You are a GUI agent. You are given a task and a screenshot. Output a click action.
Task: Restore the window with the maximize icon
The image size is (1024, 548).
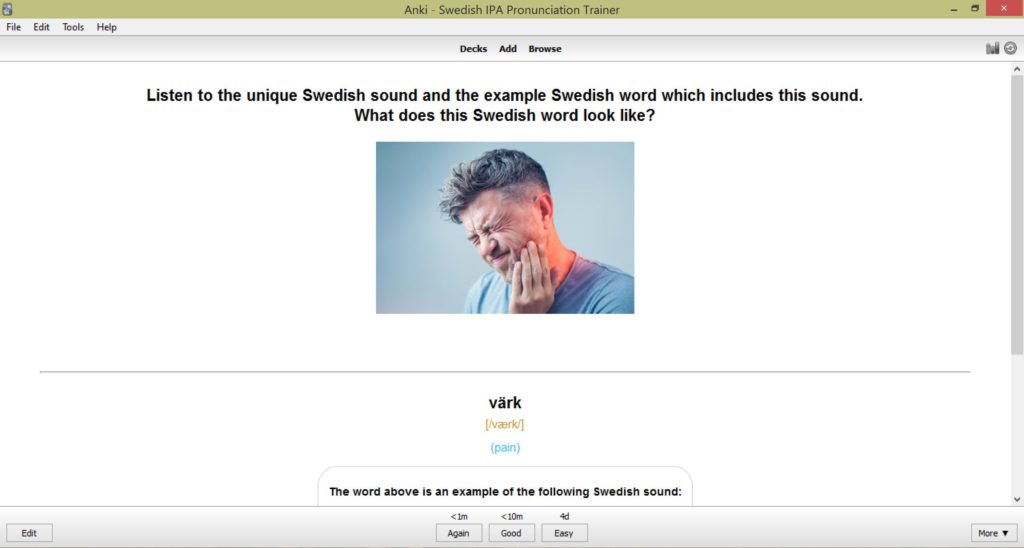[x=975, y=8]
